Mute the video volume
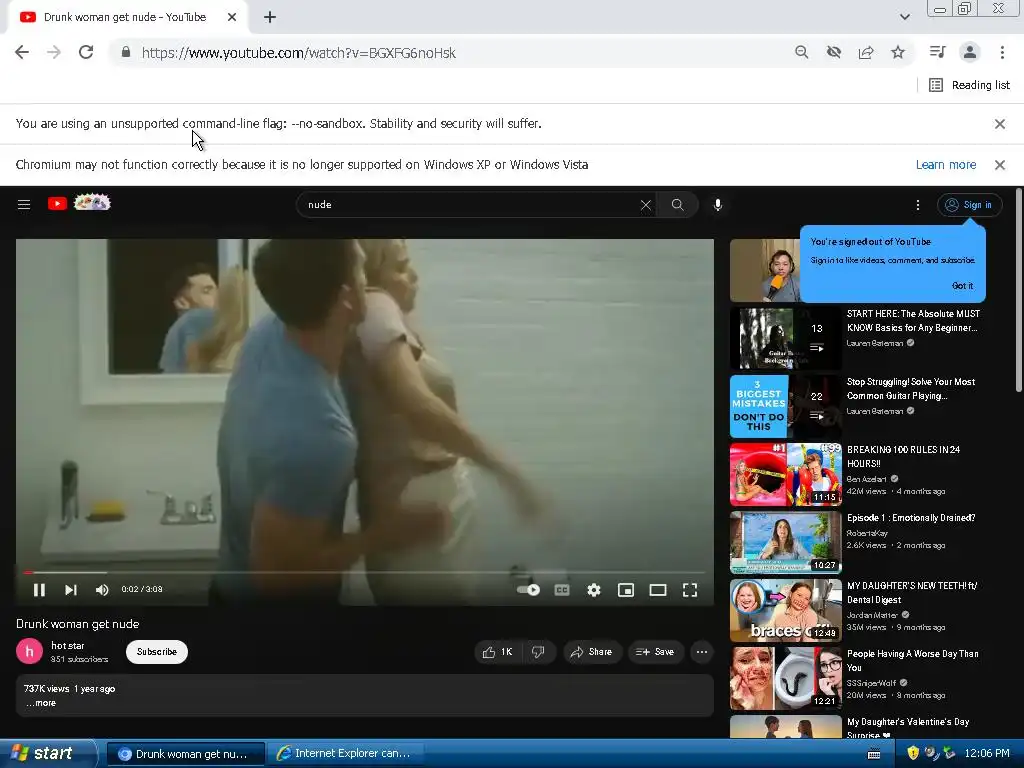The image size is (1024, 768). click(102, 590)
